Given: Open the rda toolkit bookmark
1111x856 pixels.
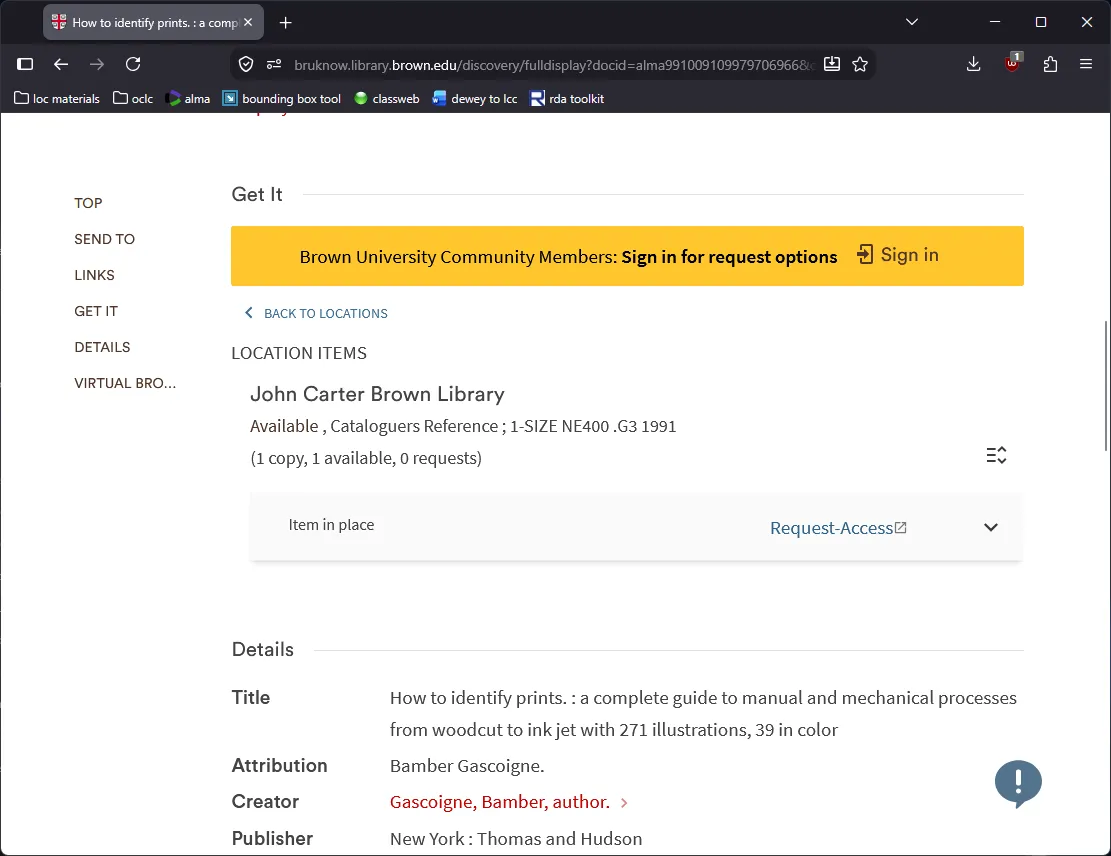Looking at the screenshot, I should click(x=568, y=98).
